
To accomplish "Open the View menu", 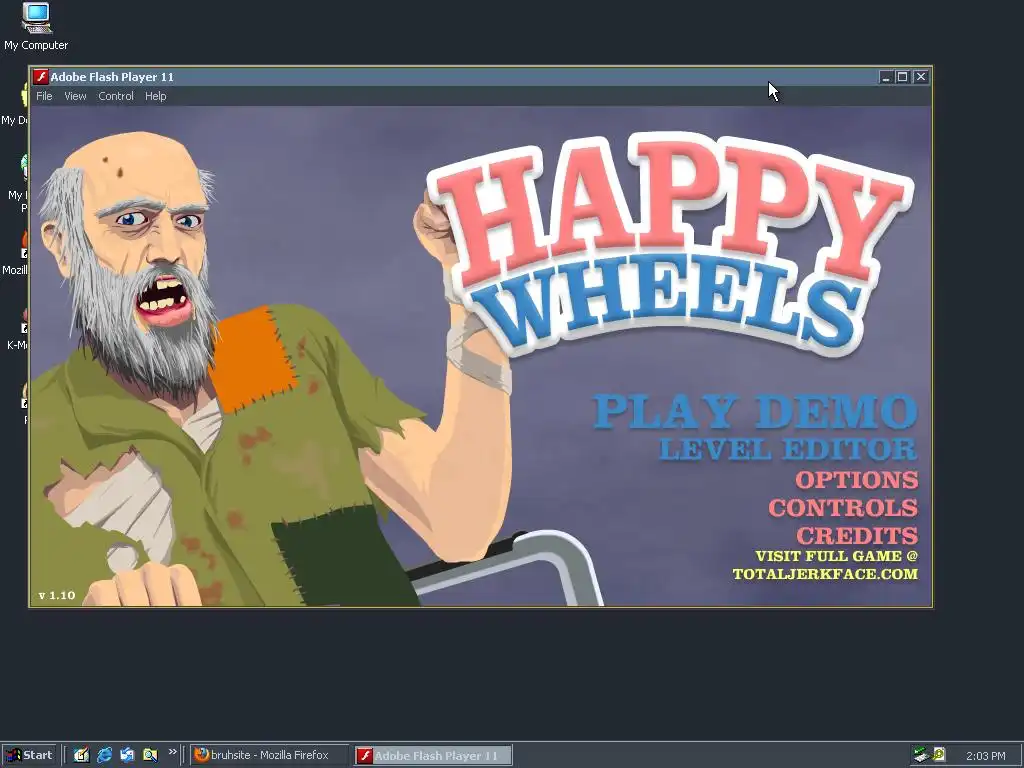I will click(75, 96).
